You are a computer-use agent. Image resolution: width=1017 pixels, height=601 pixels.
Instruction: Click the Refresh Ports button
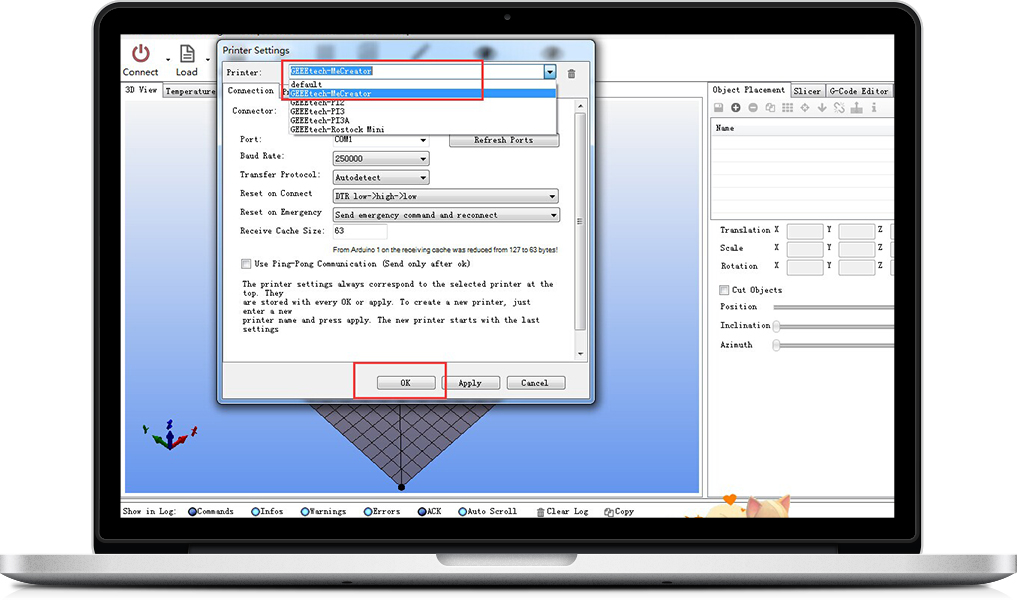pyautogui.click(x=503, y=140)
